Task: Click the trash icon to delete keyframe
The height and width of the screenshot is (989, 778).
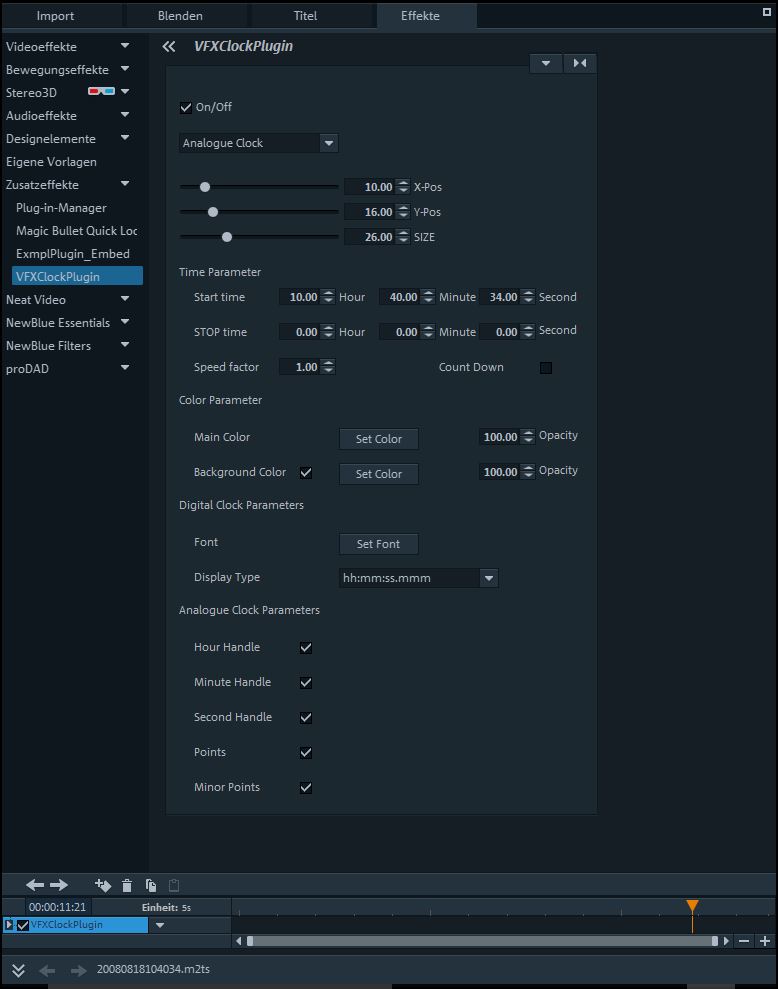Action: pyautogui.click(x=127, y=885)
